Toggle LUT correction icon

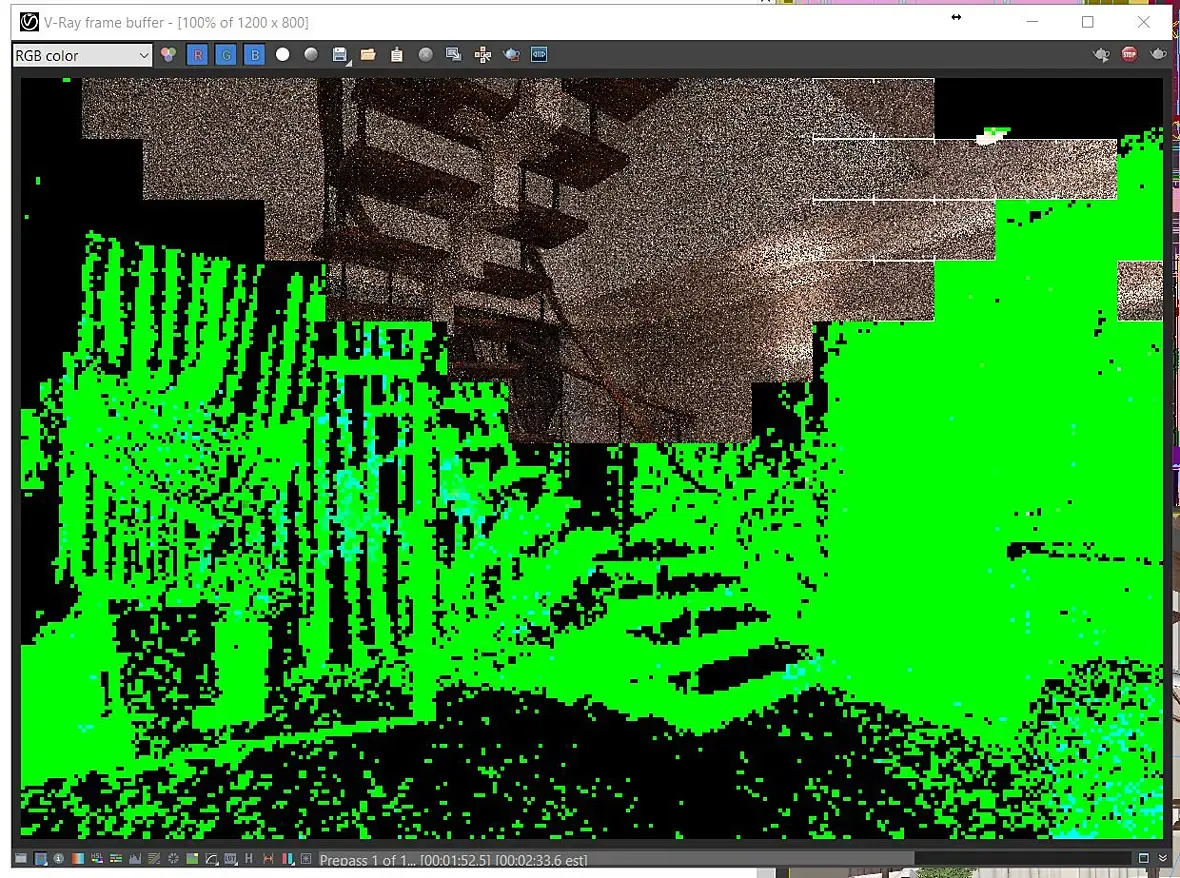(x=230, y=858)
